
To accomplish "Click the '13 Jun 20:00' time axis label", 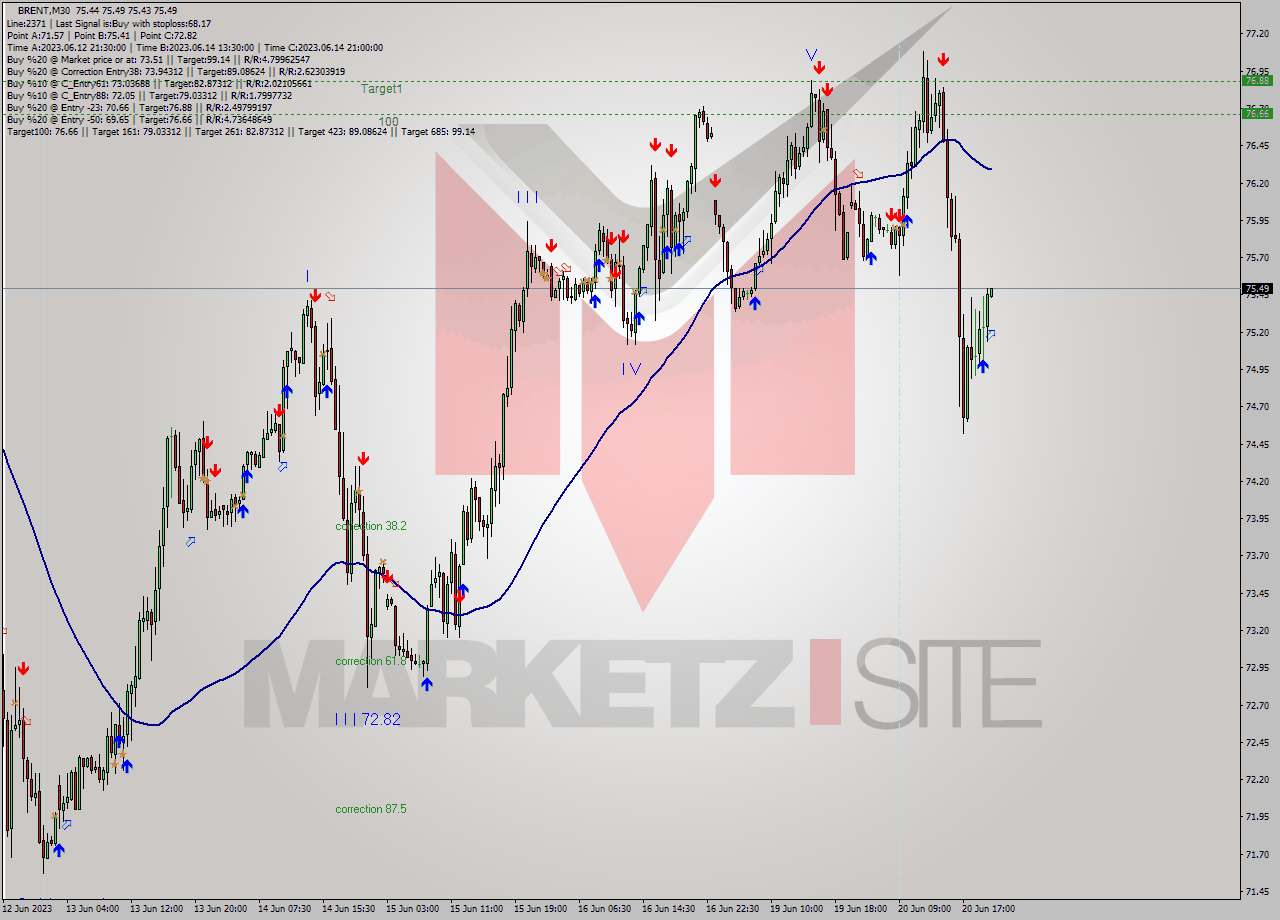I will (x=220, y=909).
